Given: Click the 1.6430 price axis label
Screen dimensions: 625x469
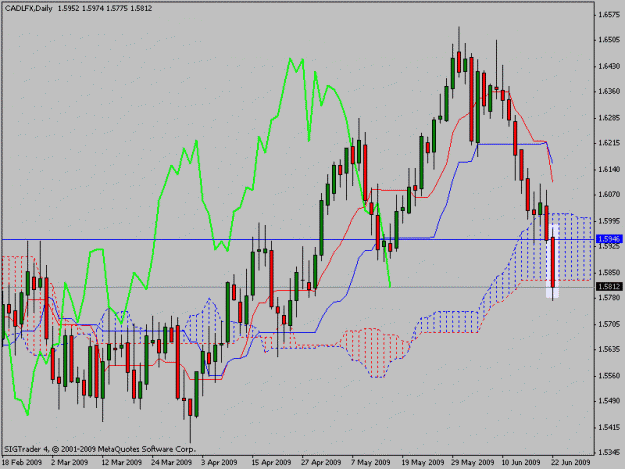Looking at the screenshot, I should click(x=609, y=66).
